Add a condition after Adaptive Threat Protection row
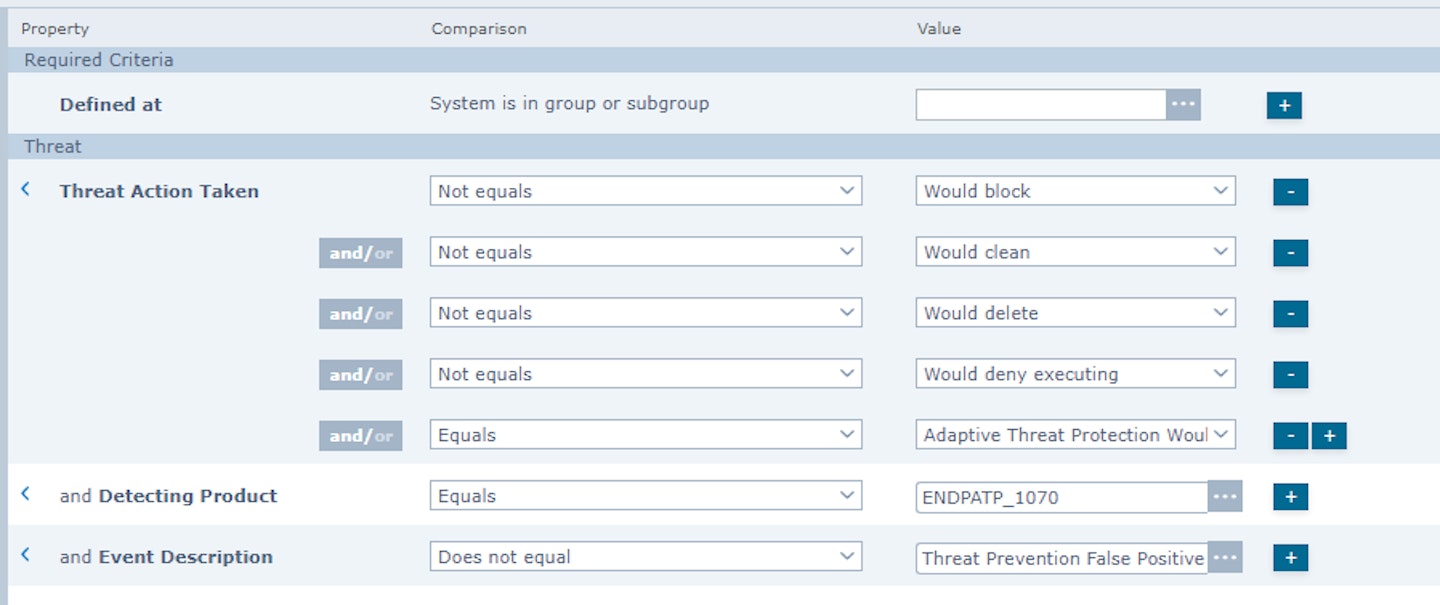Screen dimensions: 1440x605 [x=1329, y=436]
